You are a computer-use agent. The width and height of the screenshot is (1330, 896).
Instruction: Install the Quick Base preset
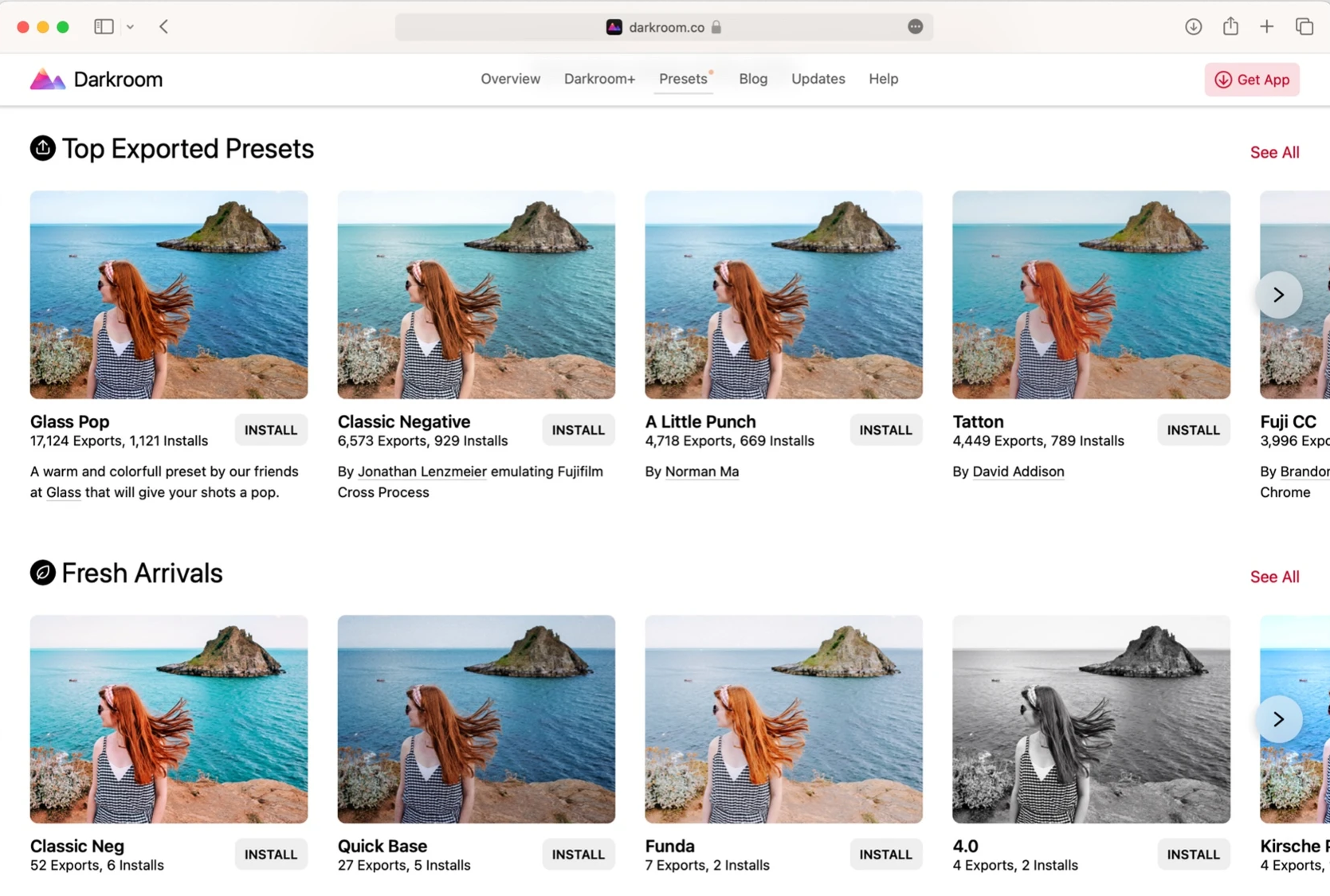579,855
